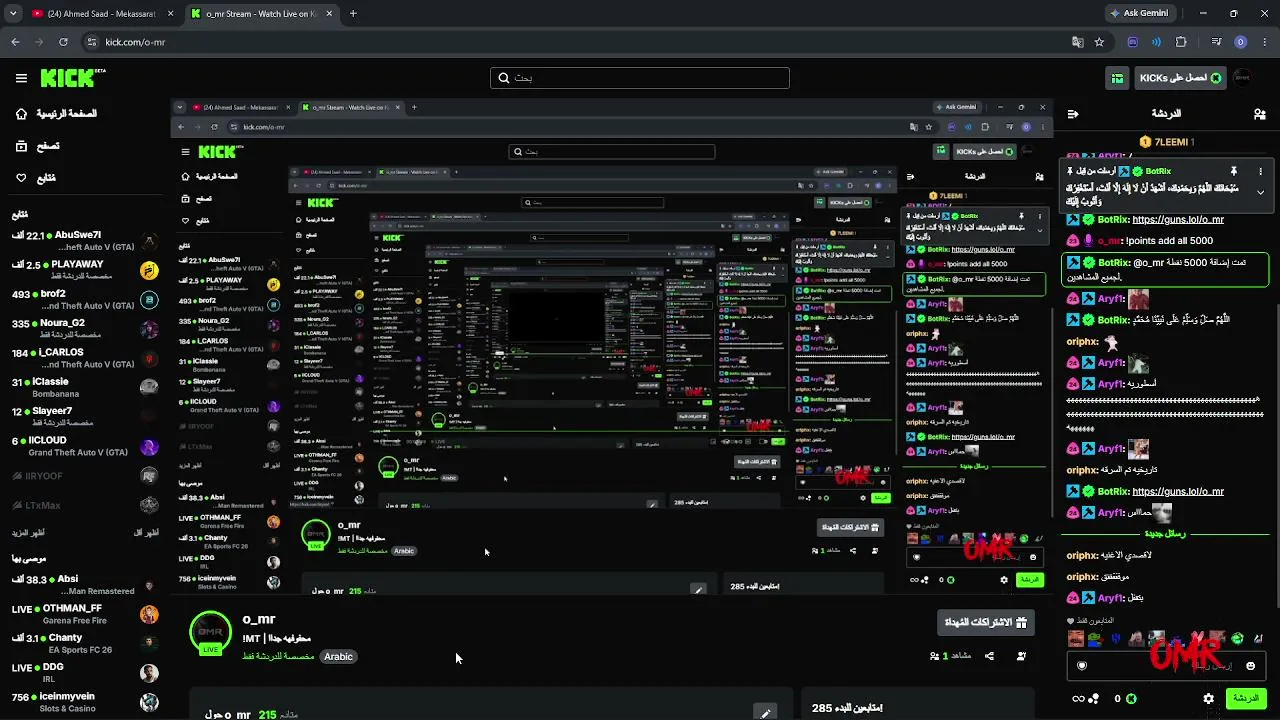1280x720 pixels.
Task: Click the site info icon before kick.com/o-mr in outermost browser
Action: coord(92,42)
